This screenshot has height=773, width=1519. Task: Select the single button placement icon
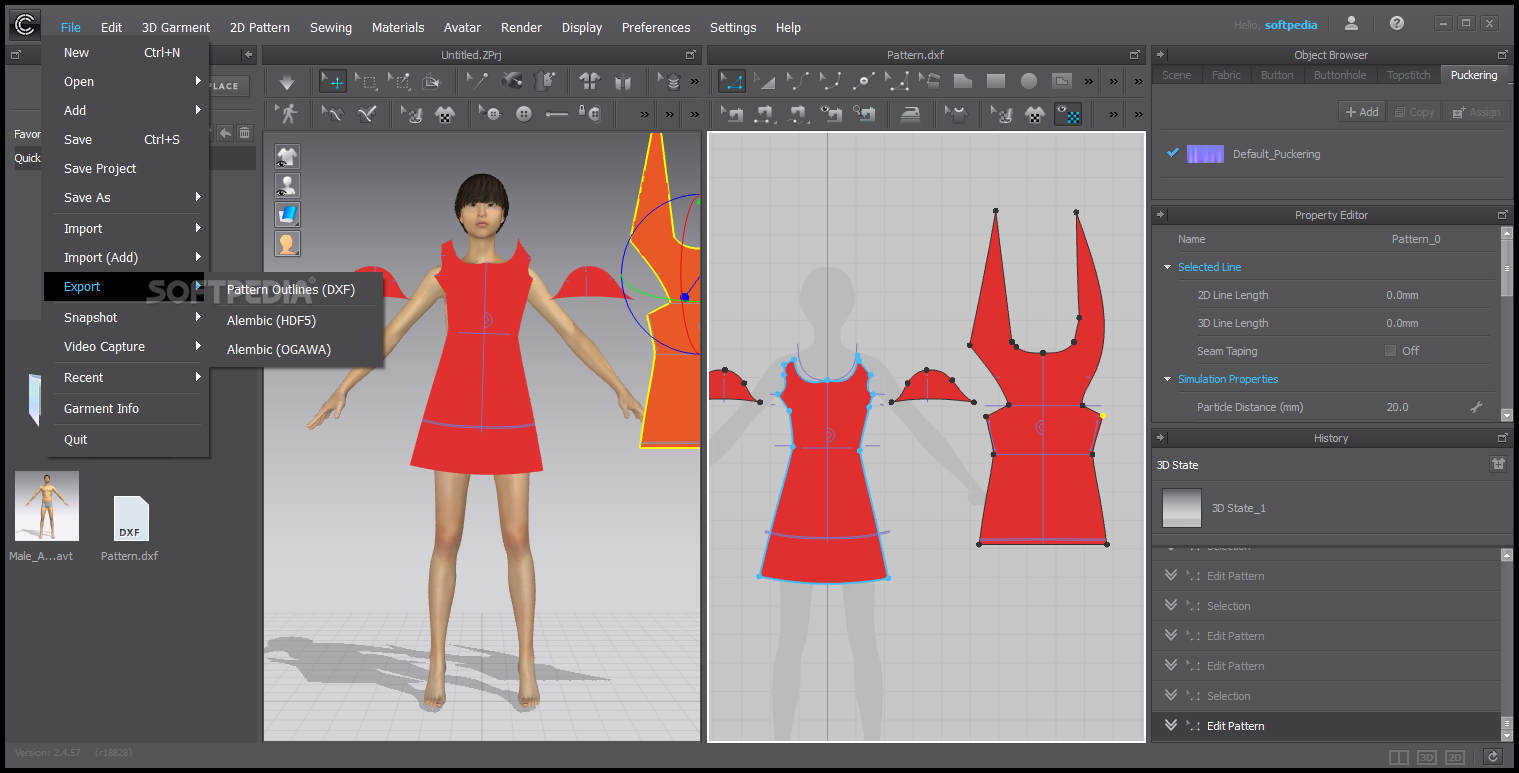click(524, 114)
